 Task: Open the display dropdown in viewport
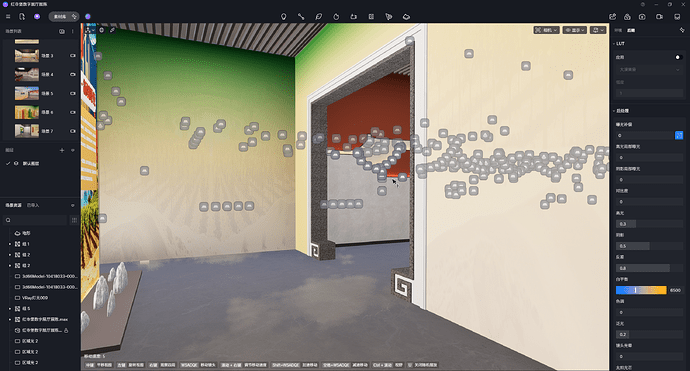575,30
